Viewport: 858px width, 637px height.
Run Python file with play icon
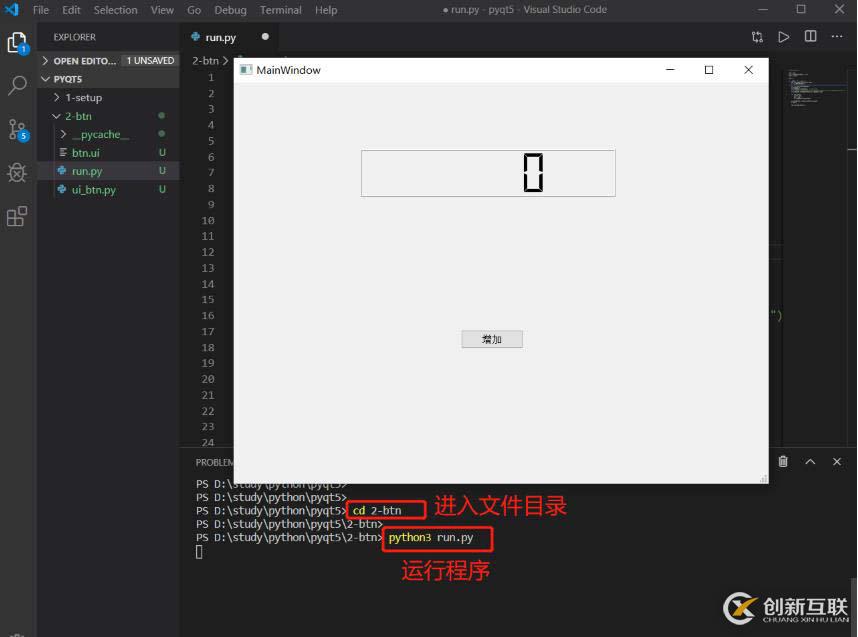784,37
